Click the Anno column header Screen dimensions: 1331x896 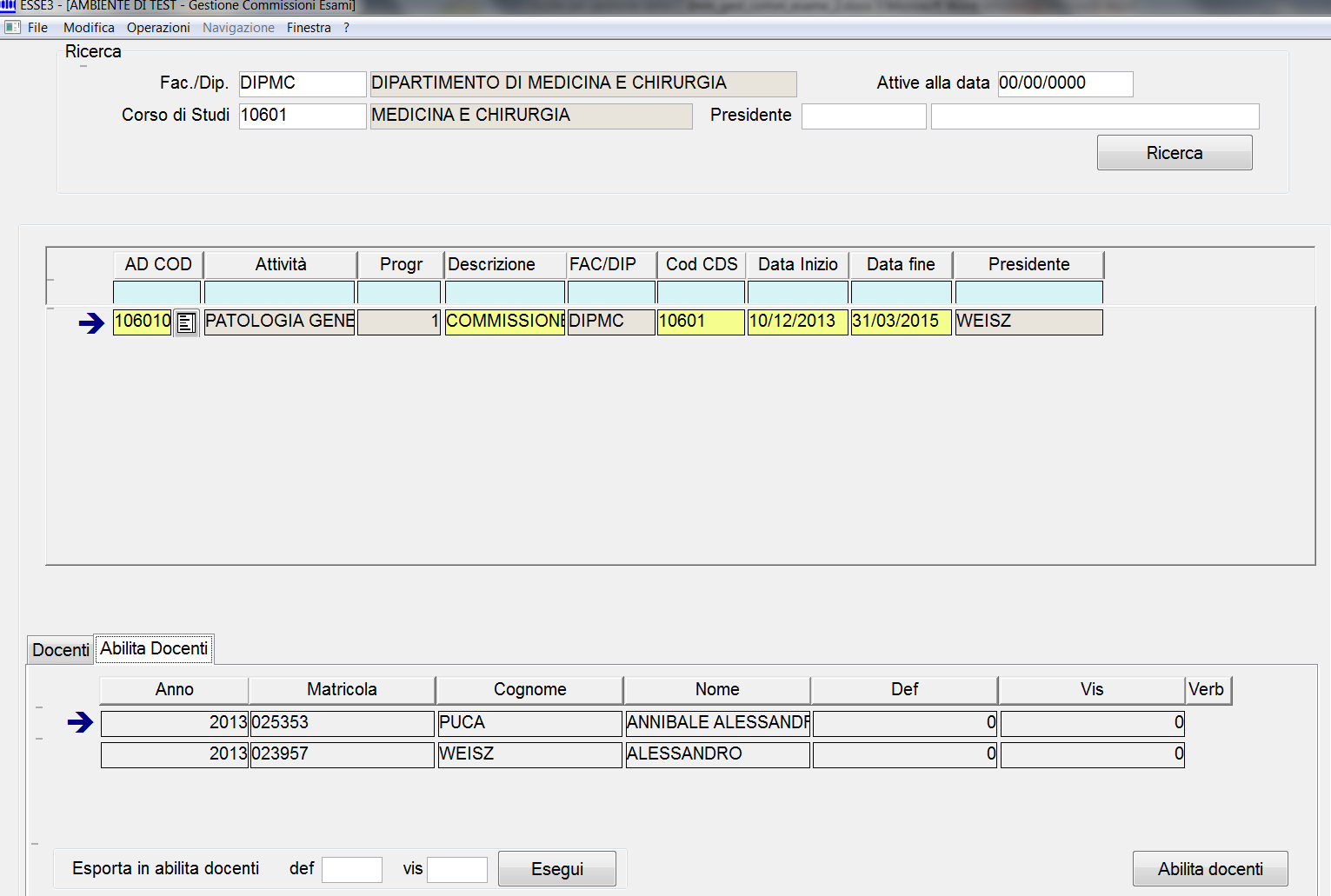click(x=175, y=690)
